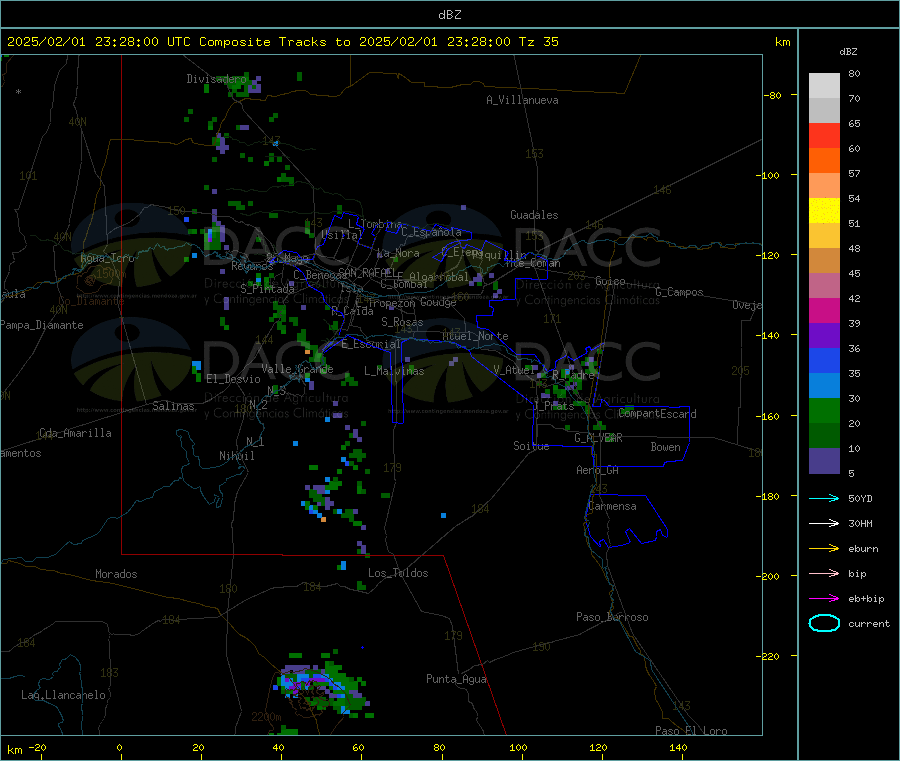
Task: Click the 'SAN_RAFAEL' city label
Action: pos(367,273)
